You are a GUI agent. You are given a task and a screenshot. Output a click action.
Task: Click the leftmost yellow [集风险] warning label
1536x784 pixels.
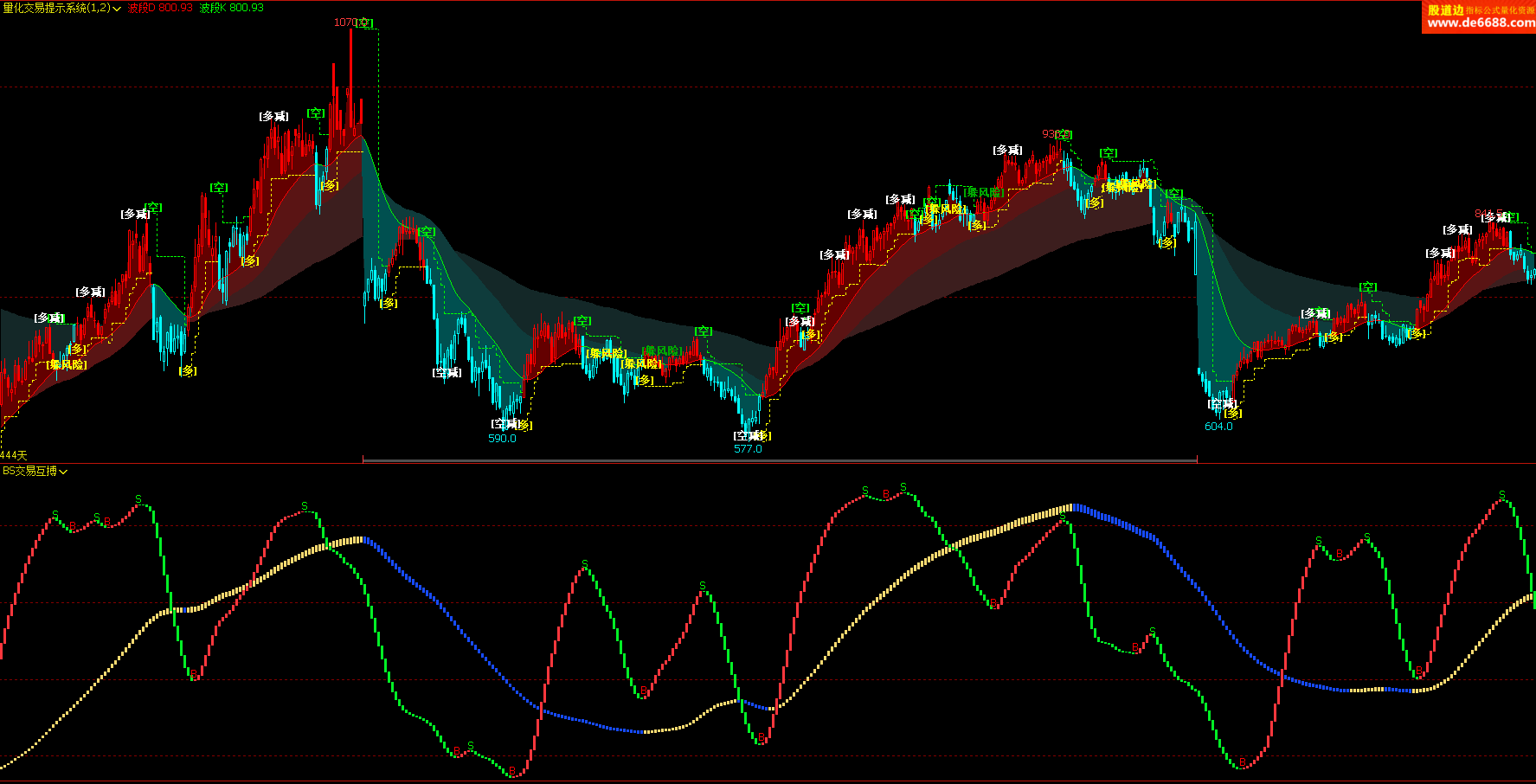(x=67, y=365)
